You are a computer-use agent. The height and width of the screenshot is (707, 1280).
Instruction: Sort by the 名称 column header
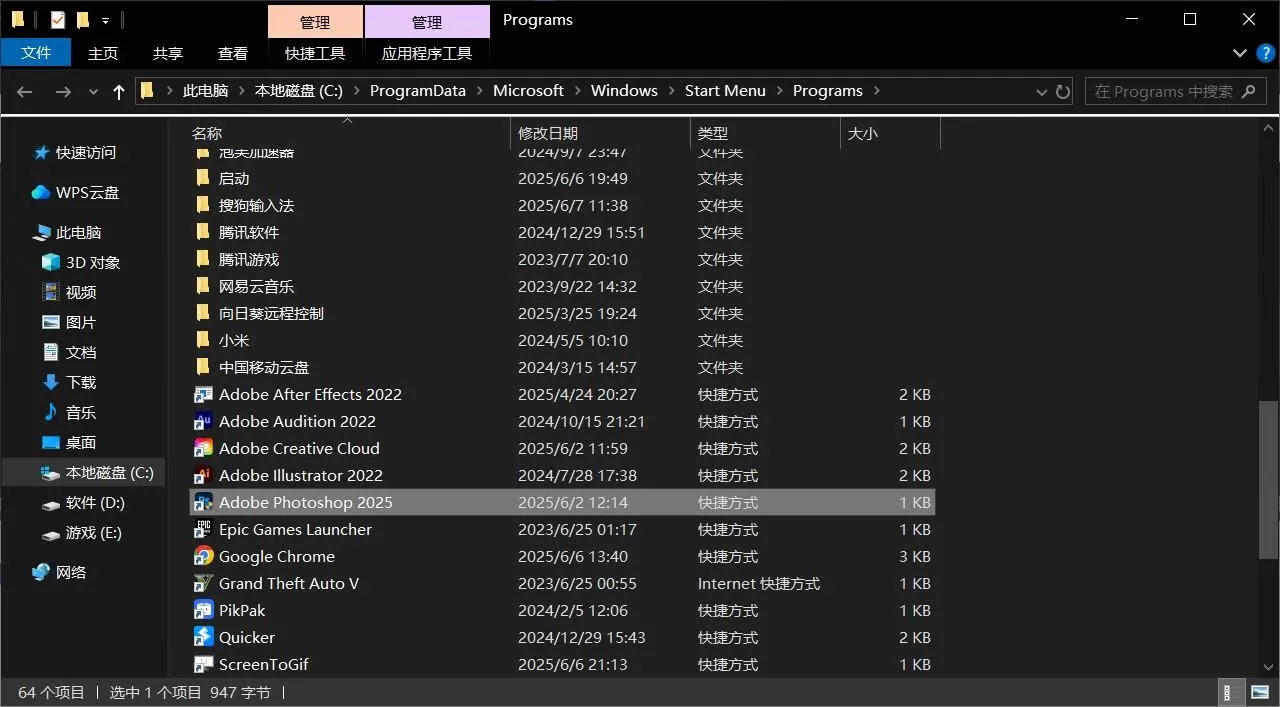[348, 133]
